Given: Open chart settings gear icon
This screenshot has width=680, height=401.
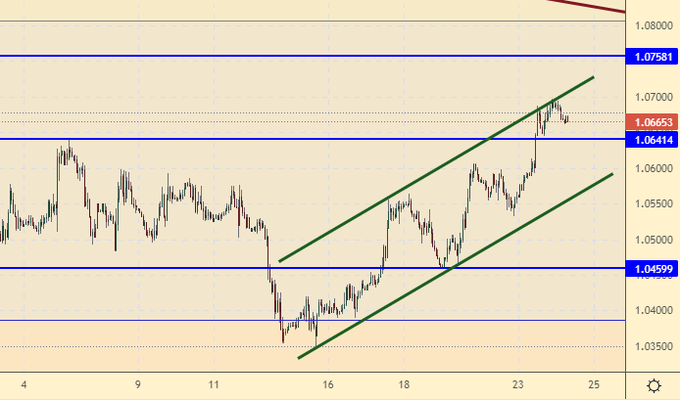Looking at the screenshot, I should 653,386.
